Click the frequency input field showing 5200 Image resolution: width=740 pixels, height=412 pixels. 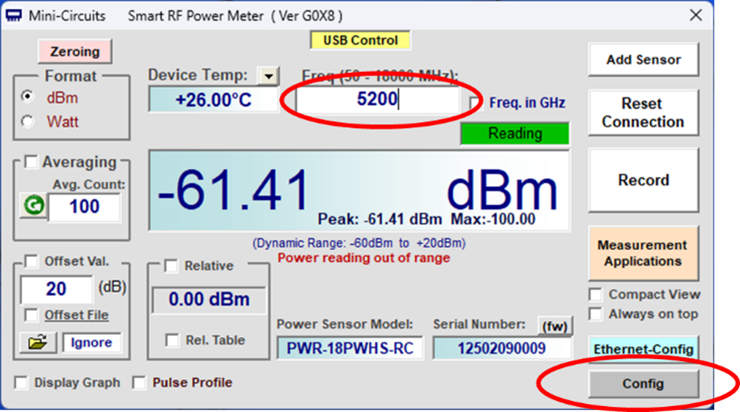pos(377,100)
